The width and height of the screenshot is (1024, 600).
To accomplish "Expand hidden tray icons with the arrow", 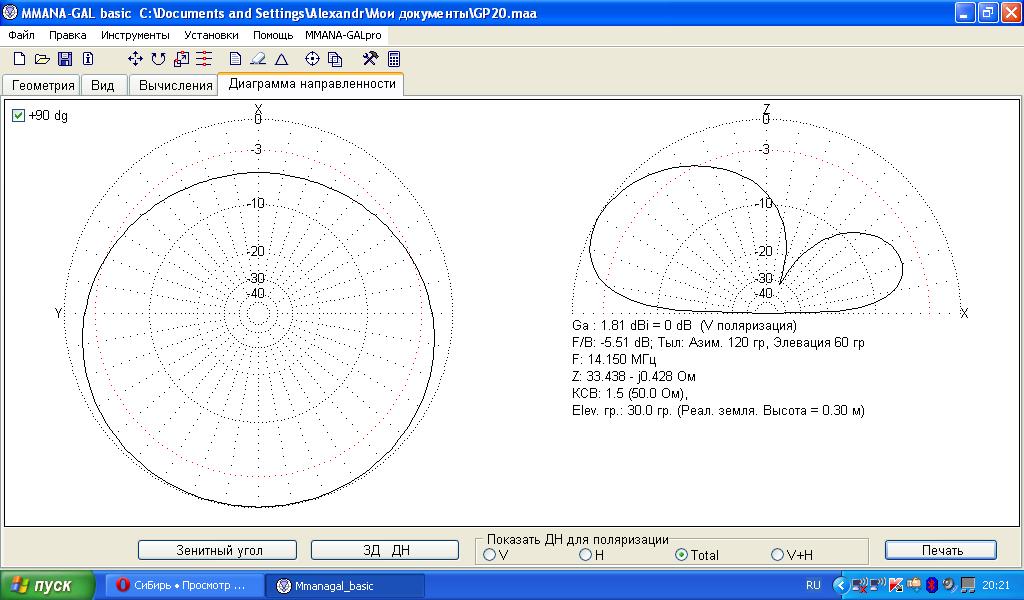I will tap(840, 585).
